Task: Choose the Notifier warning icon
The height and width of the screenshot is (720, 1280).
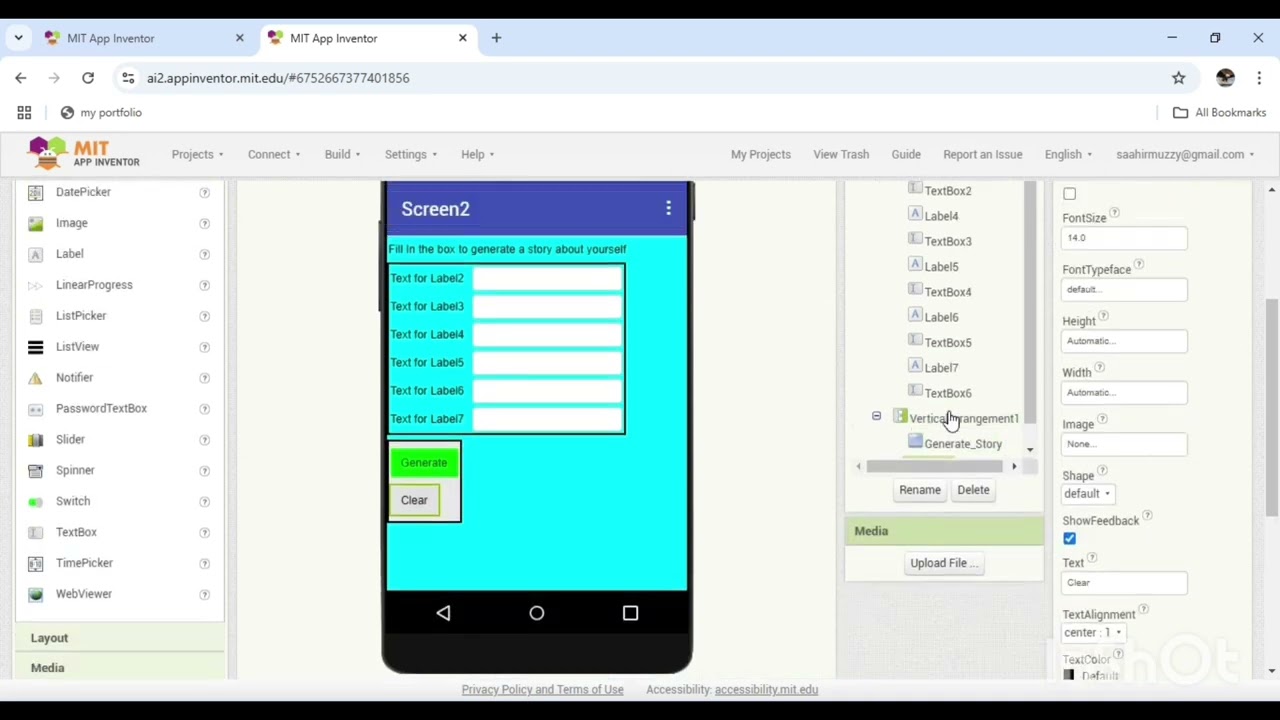Action: coord(36,378)
